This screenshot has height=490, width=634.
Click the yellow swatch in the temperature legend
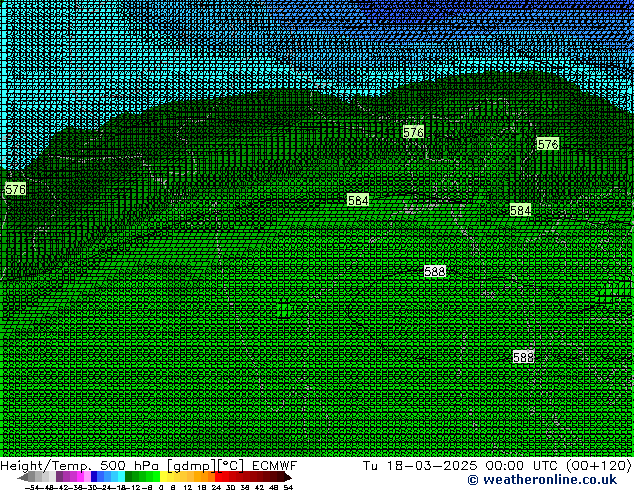point(163,476)
